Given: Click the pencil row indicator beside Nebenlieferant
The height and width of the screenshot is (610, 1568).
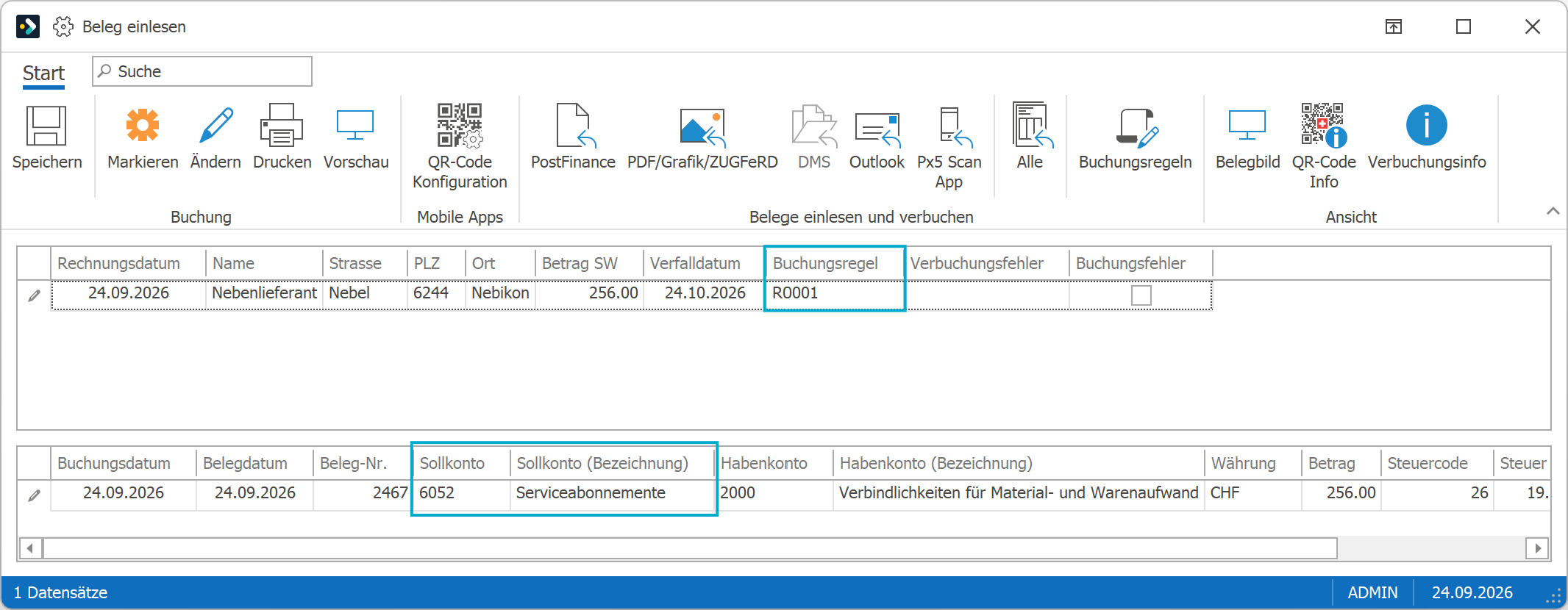Looking at the screenshot, I should click(x=34, y=295).
